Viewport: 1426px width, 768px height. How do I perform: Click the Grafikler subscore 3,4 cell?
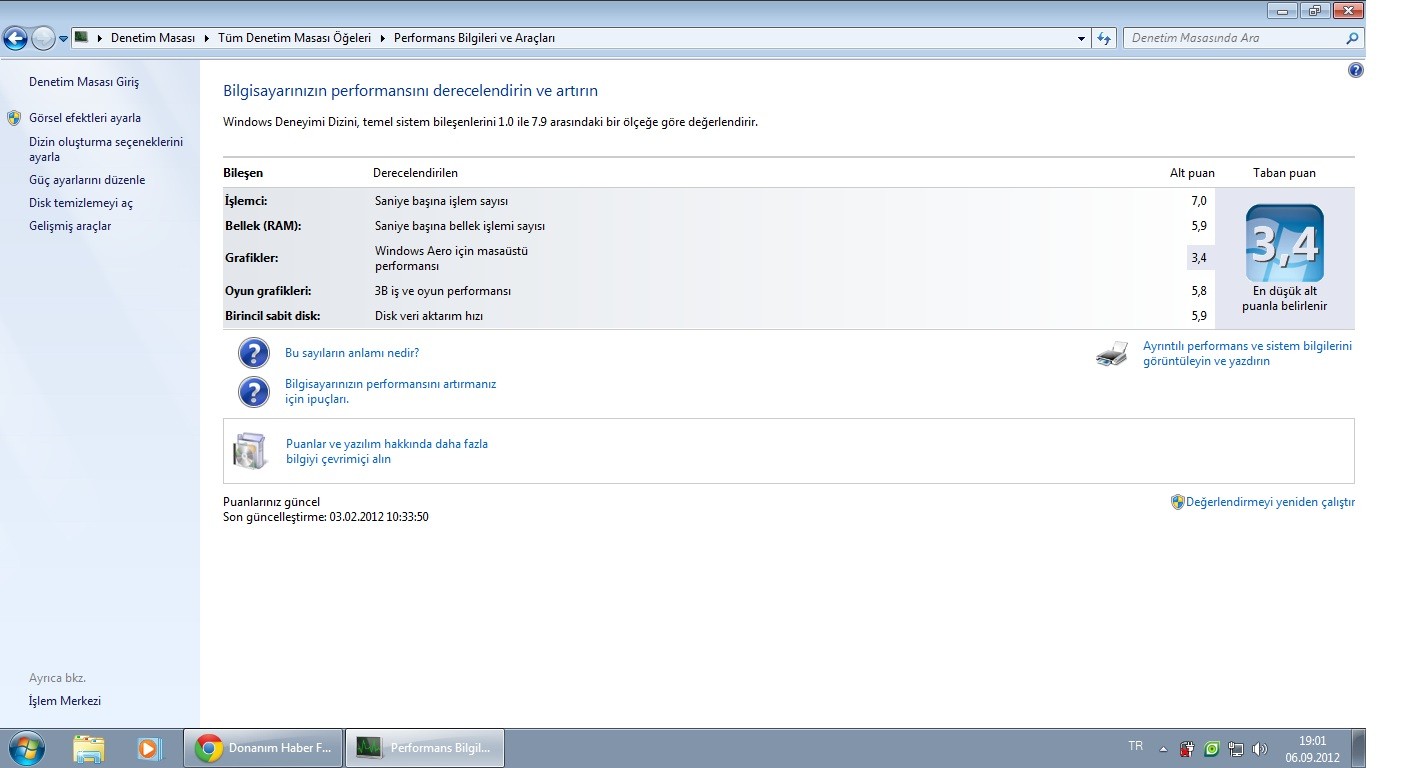point(1200,258)
